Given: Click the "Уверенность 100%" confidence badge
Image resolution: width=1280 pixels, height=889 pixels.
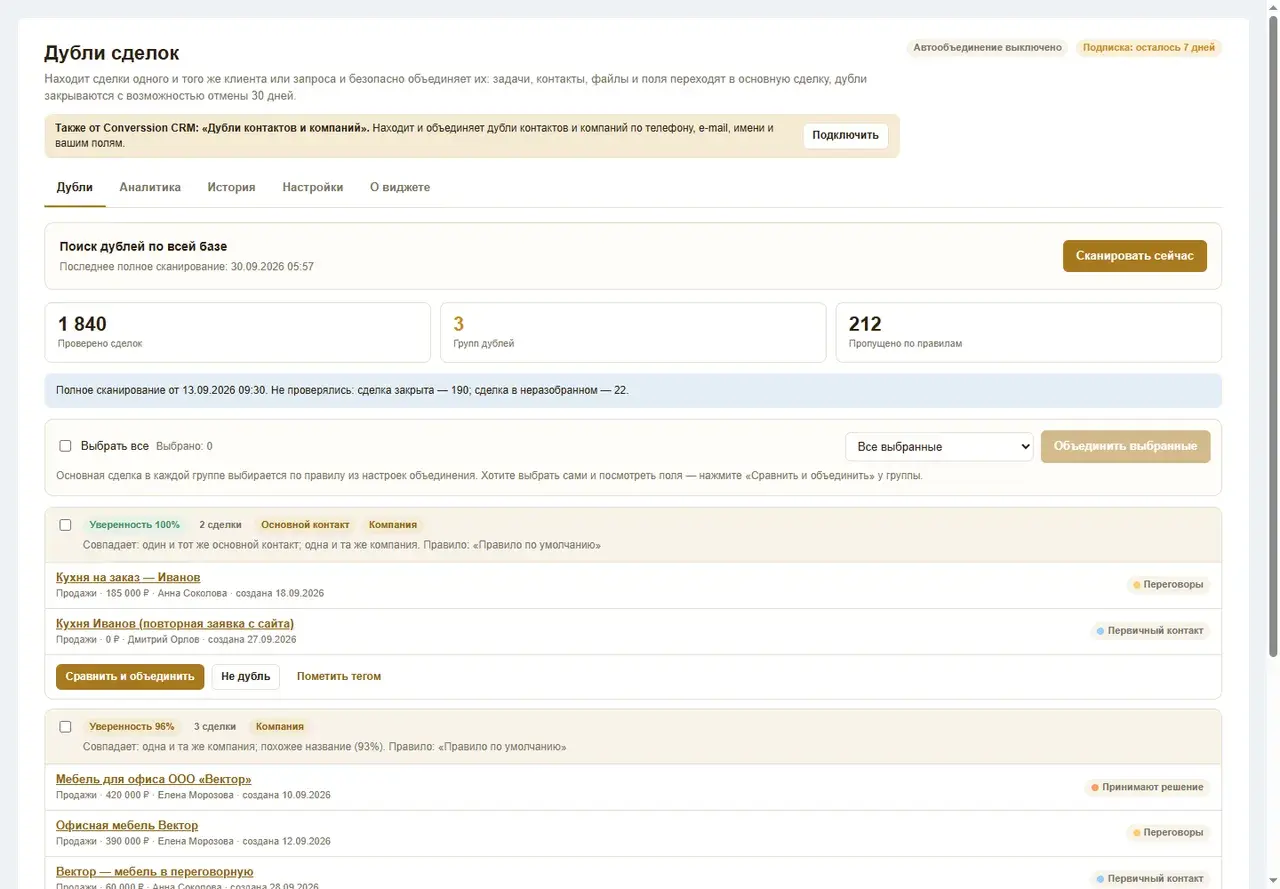Looking at the screenshot, I should tap(135, 525).
